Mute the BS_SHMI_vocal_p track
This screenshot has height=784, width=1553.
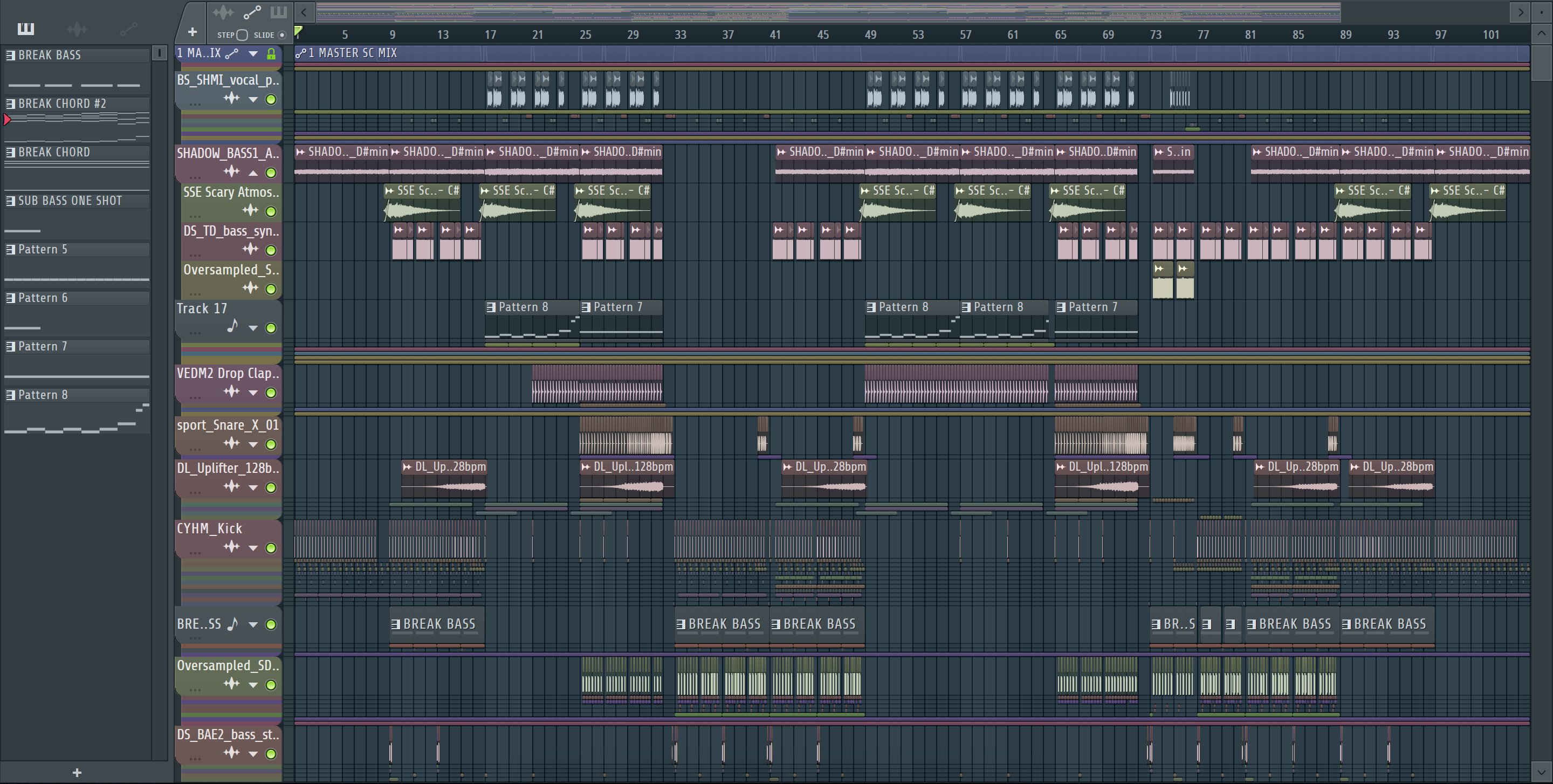coord(271,99)
